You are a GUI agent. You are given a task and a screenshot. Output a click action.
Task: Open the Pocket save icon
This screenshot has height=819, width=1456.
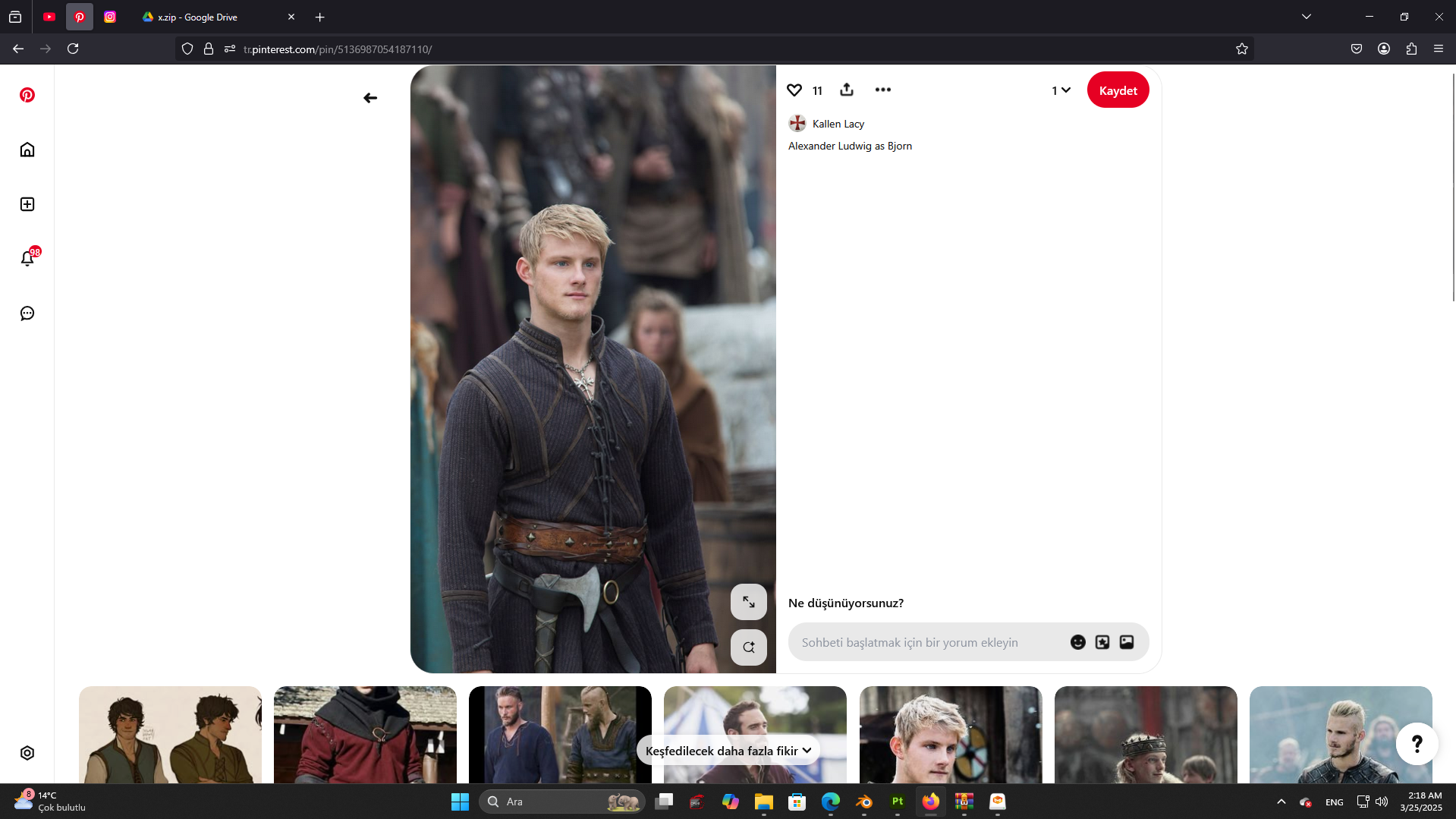click(x=1357, y=49)
